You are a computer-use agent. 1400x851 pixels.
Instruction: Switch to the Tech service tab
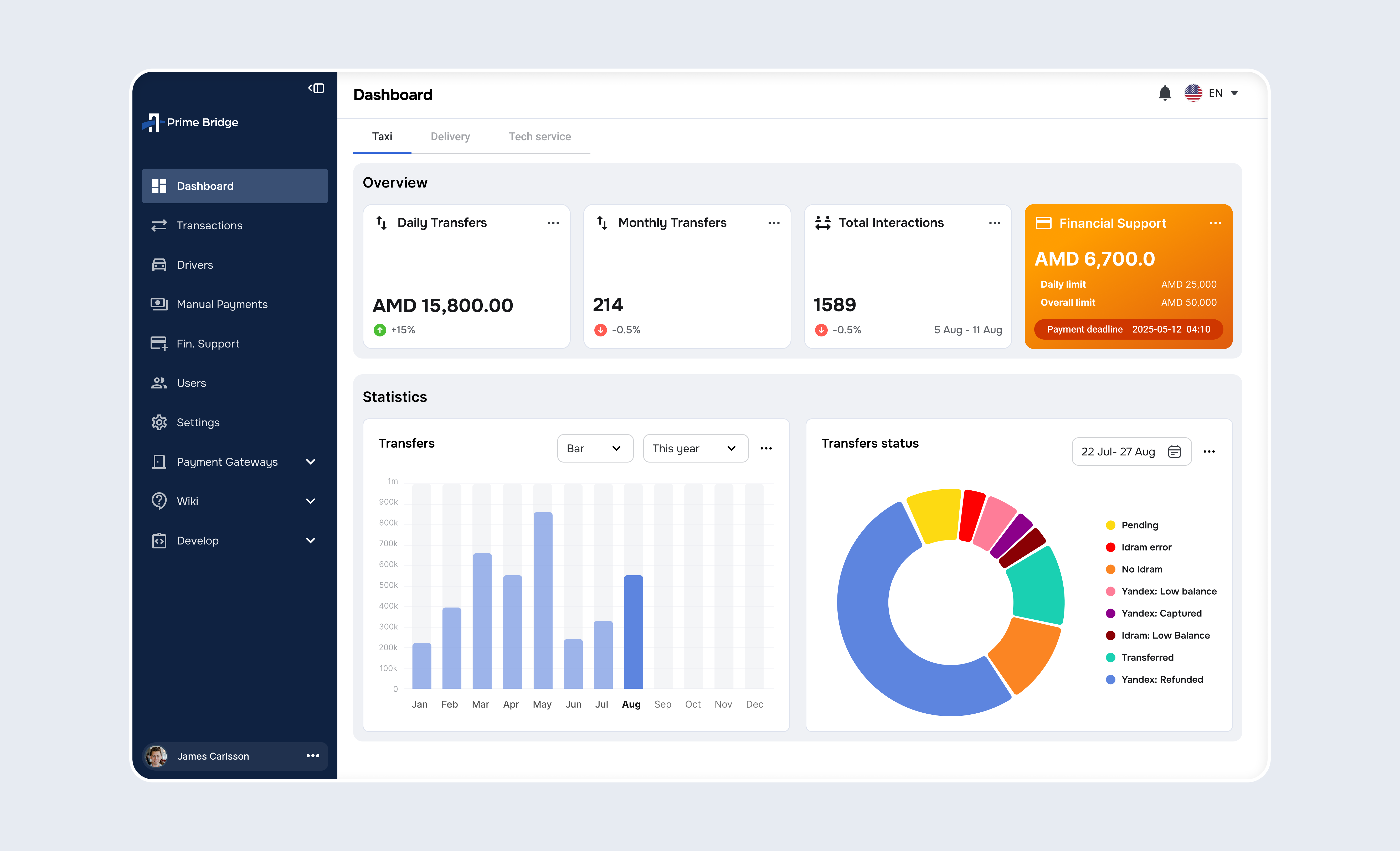point(540,136)
